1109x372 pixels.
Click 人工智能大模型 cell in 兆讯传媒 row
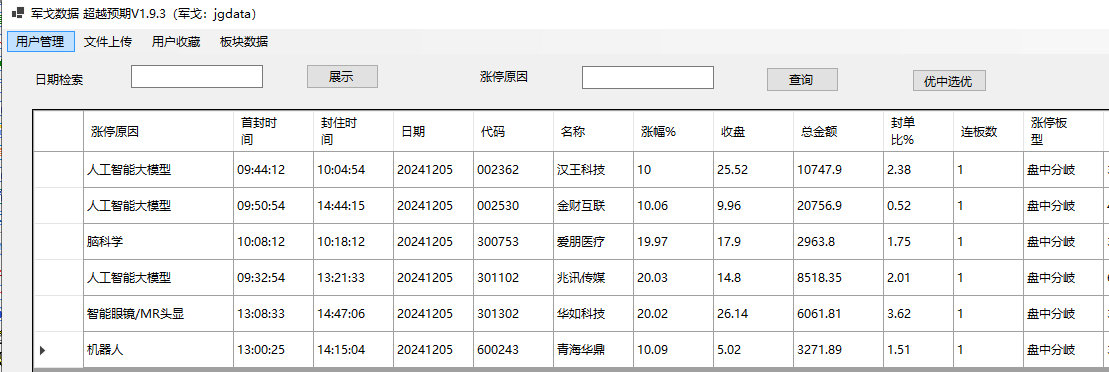(x=158, y=278)
